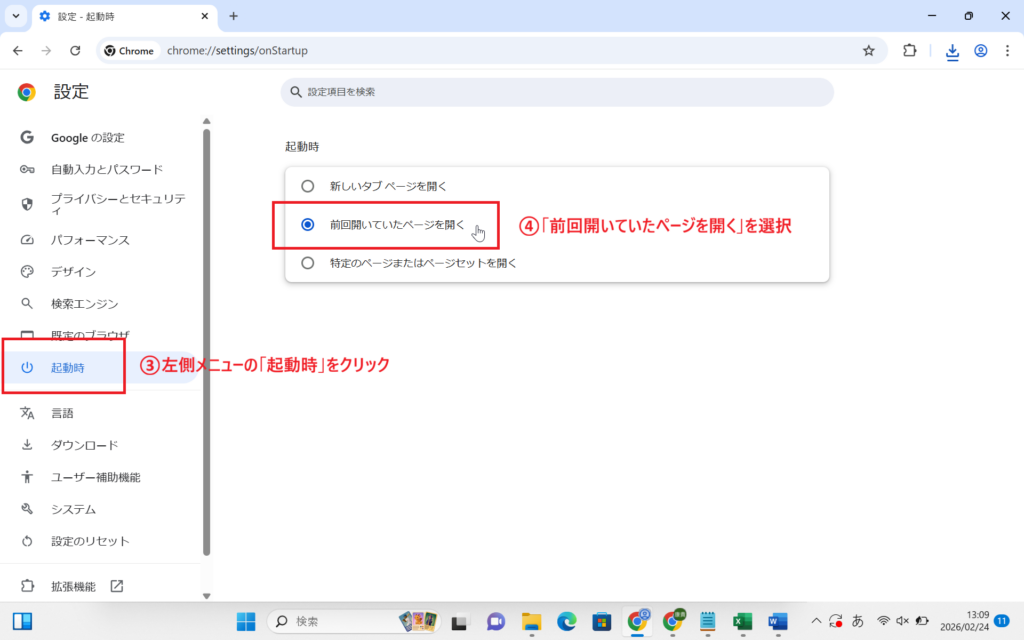Open Excel from the taskbar
Viewport: 1024px width, 640px height.
[x=742, y=621]
